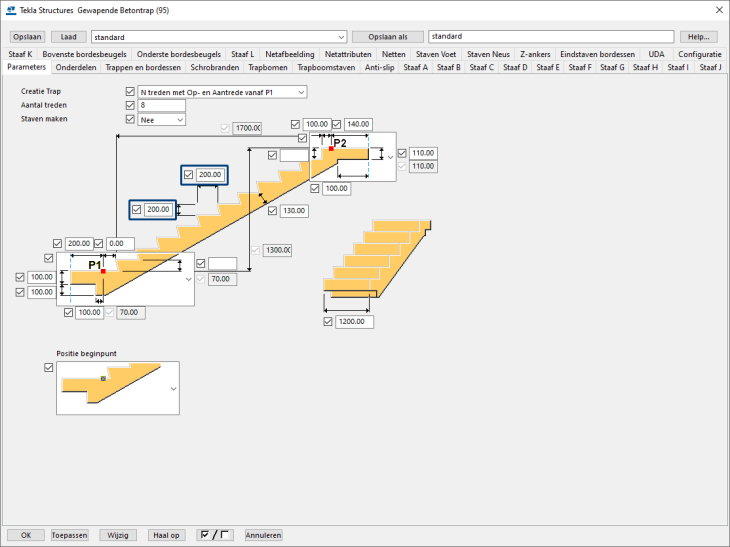Go to the Schrobranden tab
Screen dimensions: 730x547
214,68
